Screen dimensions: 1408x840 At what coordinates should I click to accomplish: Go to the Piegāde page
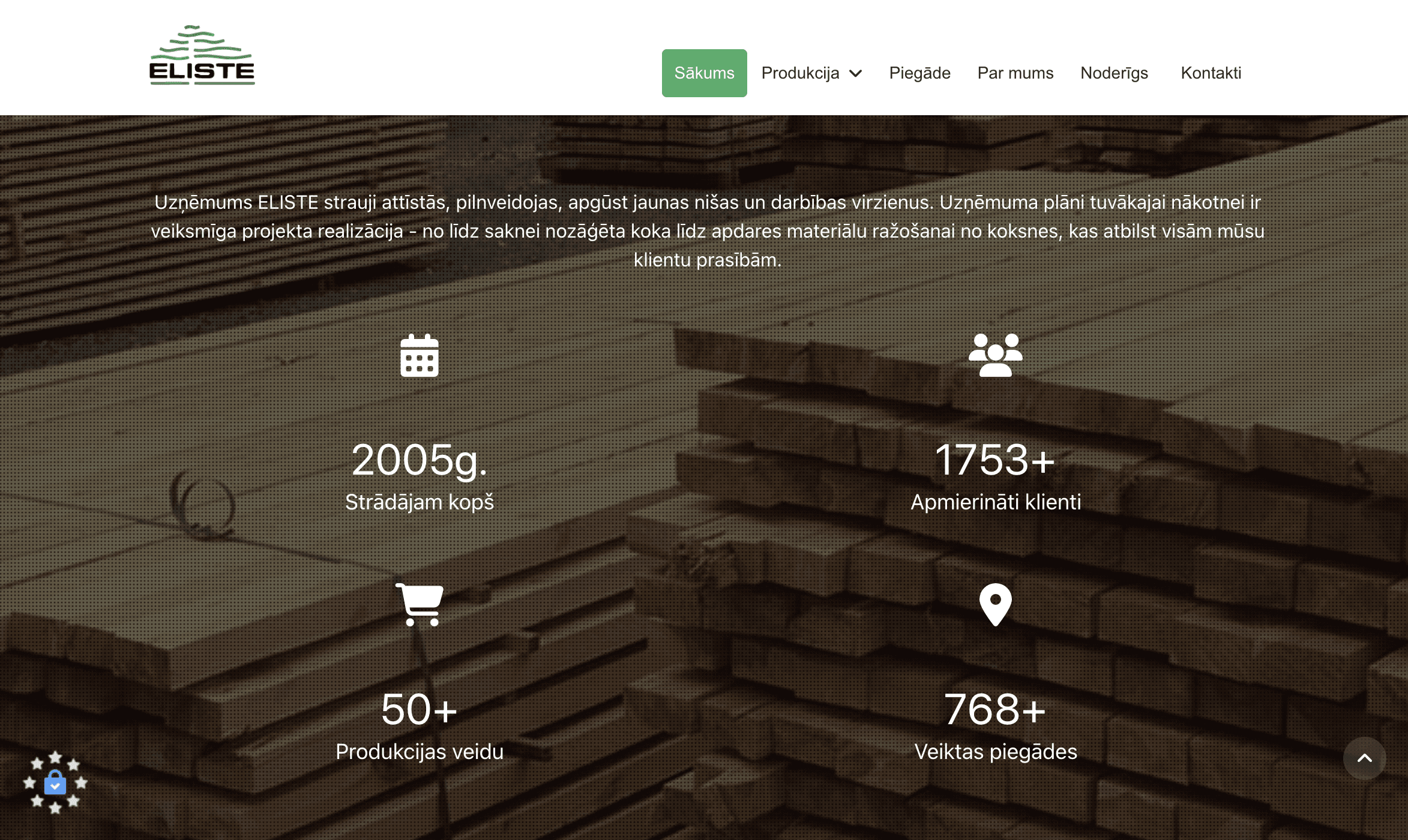(x=919, y=73)
